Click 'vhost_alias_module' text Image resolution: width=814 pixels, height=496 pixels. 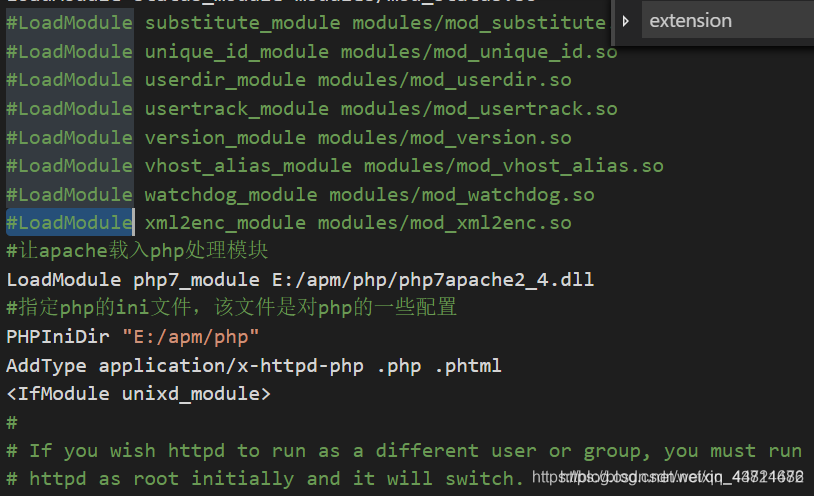[248, 166]
